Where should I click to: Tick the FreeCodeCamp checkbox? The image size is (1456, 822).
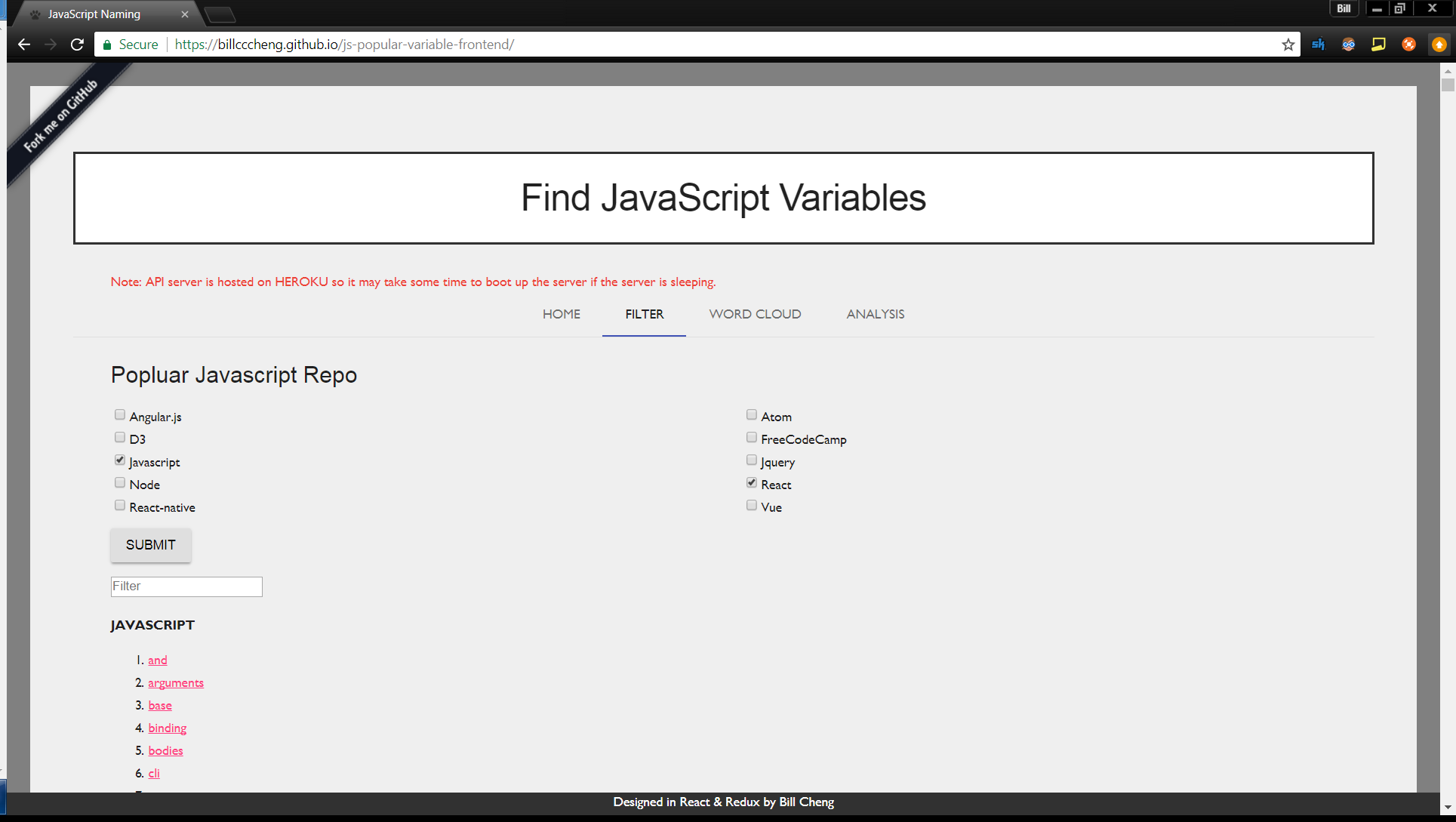[x=752, y=438]
